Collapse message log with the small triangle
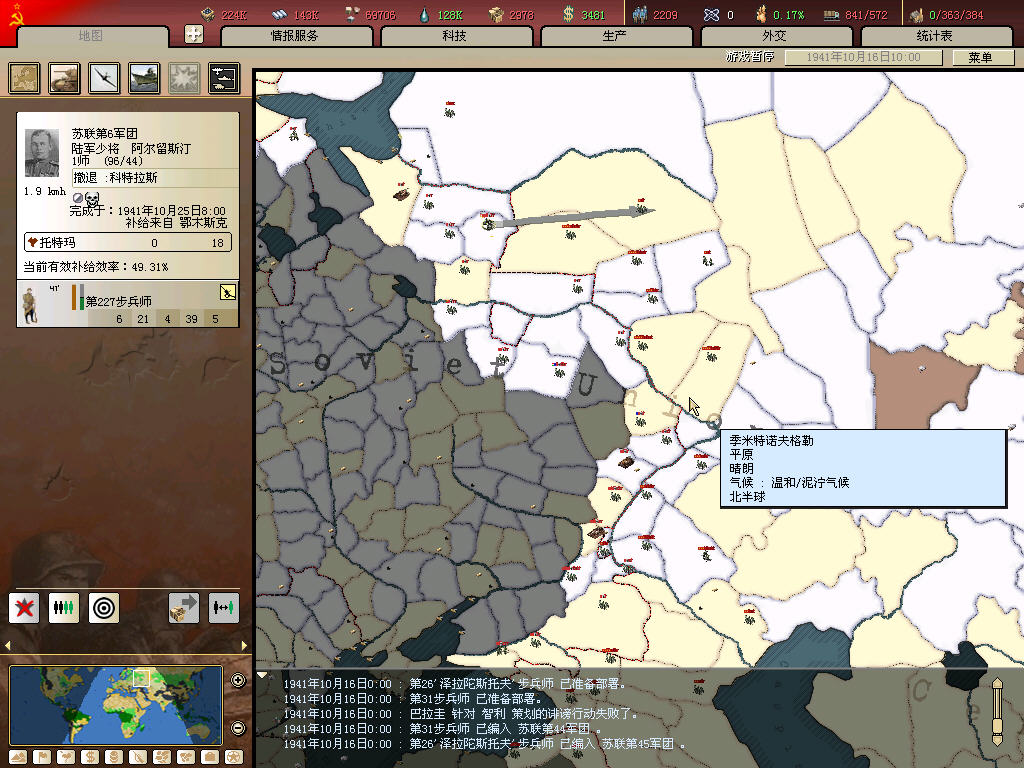Screen dimensions: 1024x768 click(x=262, y=676)
